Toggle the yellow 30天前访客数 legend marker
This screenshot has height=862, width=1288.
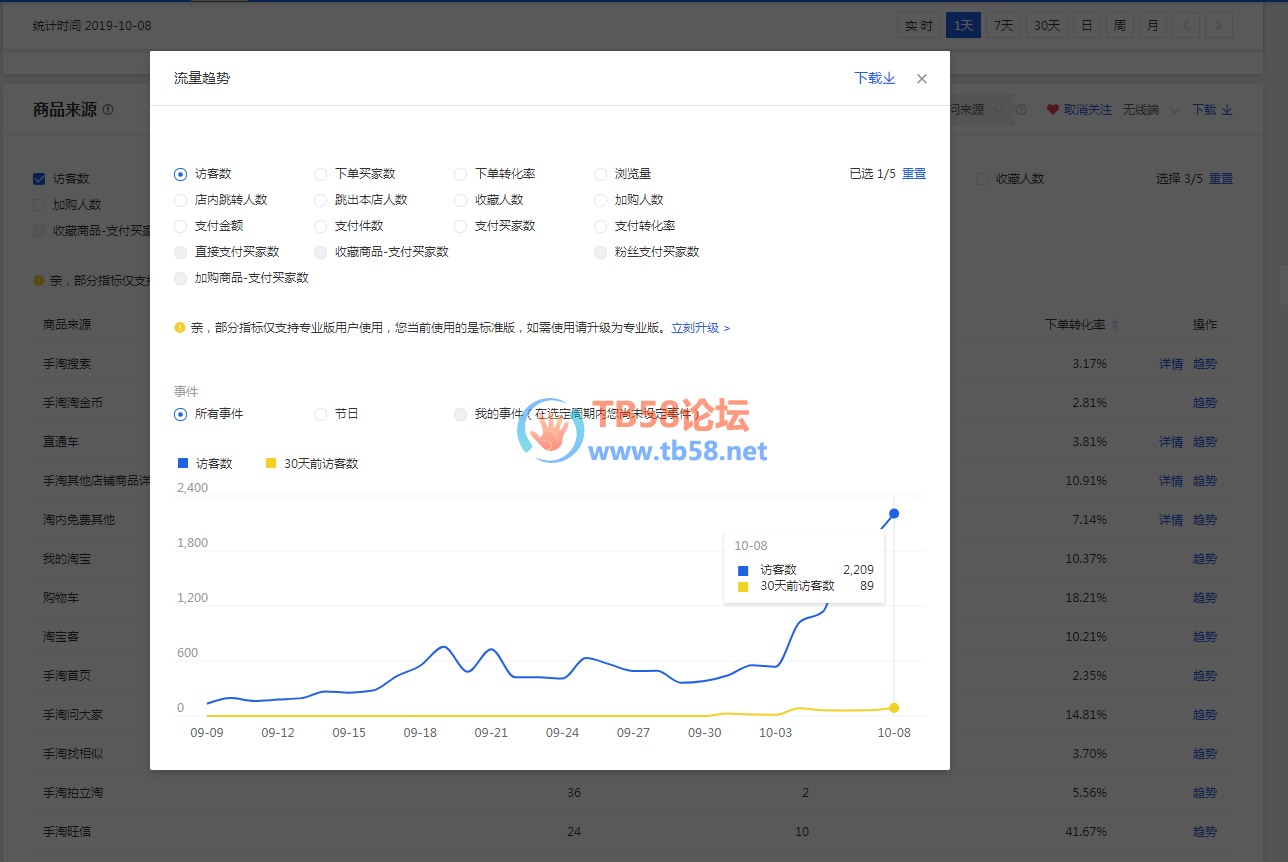270,463
